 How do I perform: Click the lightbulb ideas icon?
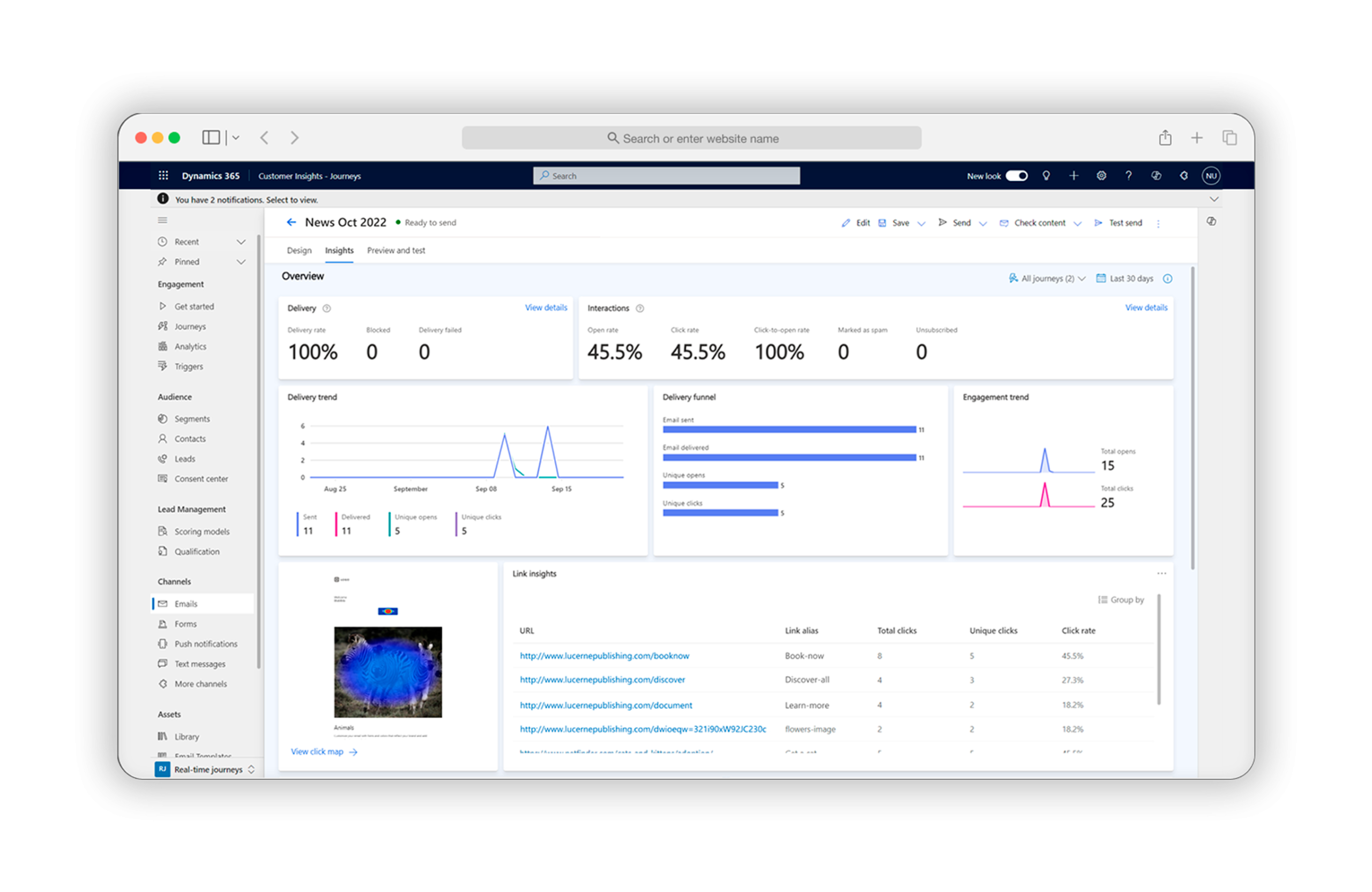pyautogui.click(x=1046, y=176)
